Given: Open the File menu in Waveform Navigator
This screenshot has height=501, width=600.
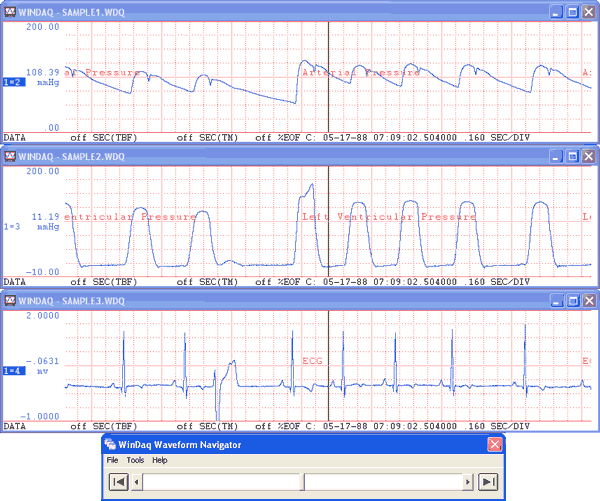Looking at the screenshot, I should tap(112, 460).
